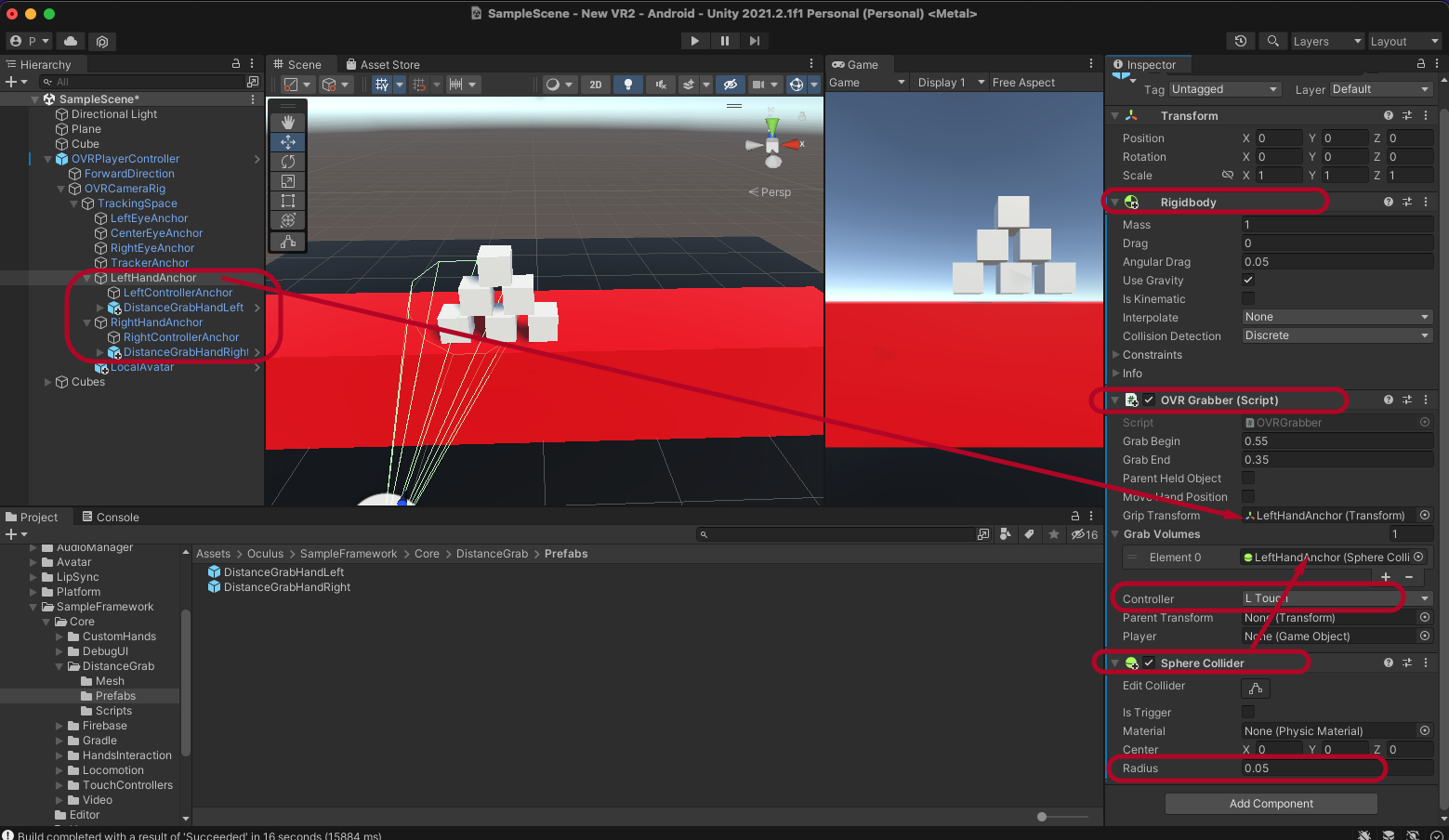Select the Rect tool in Scene toolbar
Viewport: 1449px width, 840px height.
coord(288,201)
